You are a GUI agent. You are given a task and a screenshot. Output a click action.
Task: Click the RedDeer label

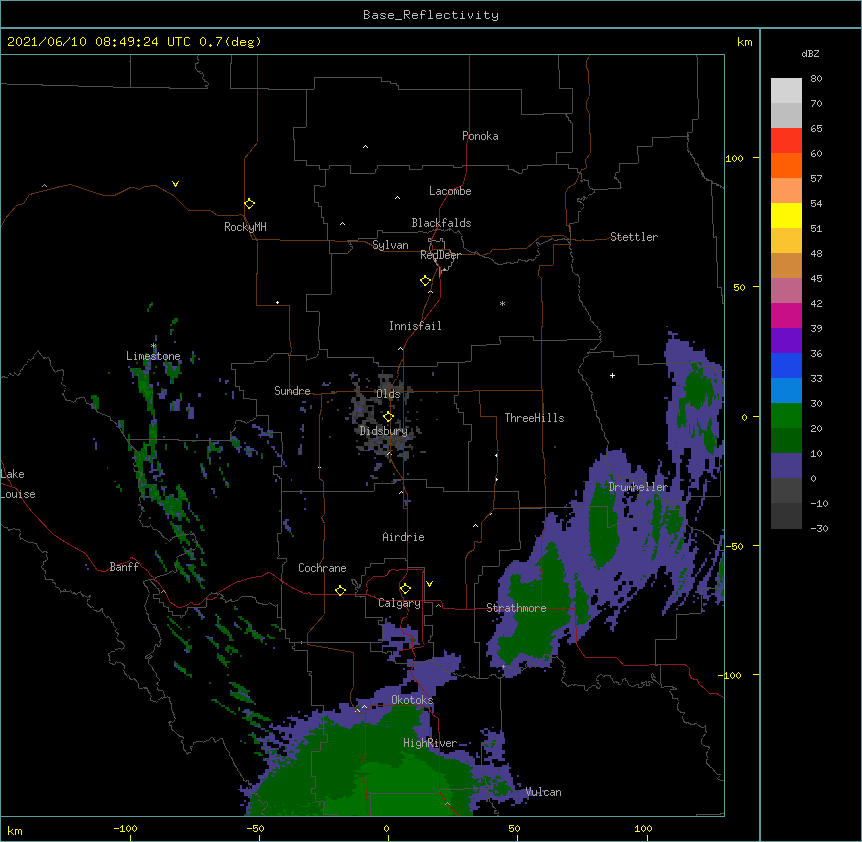point(440,255)
